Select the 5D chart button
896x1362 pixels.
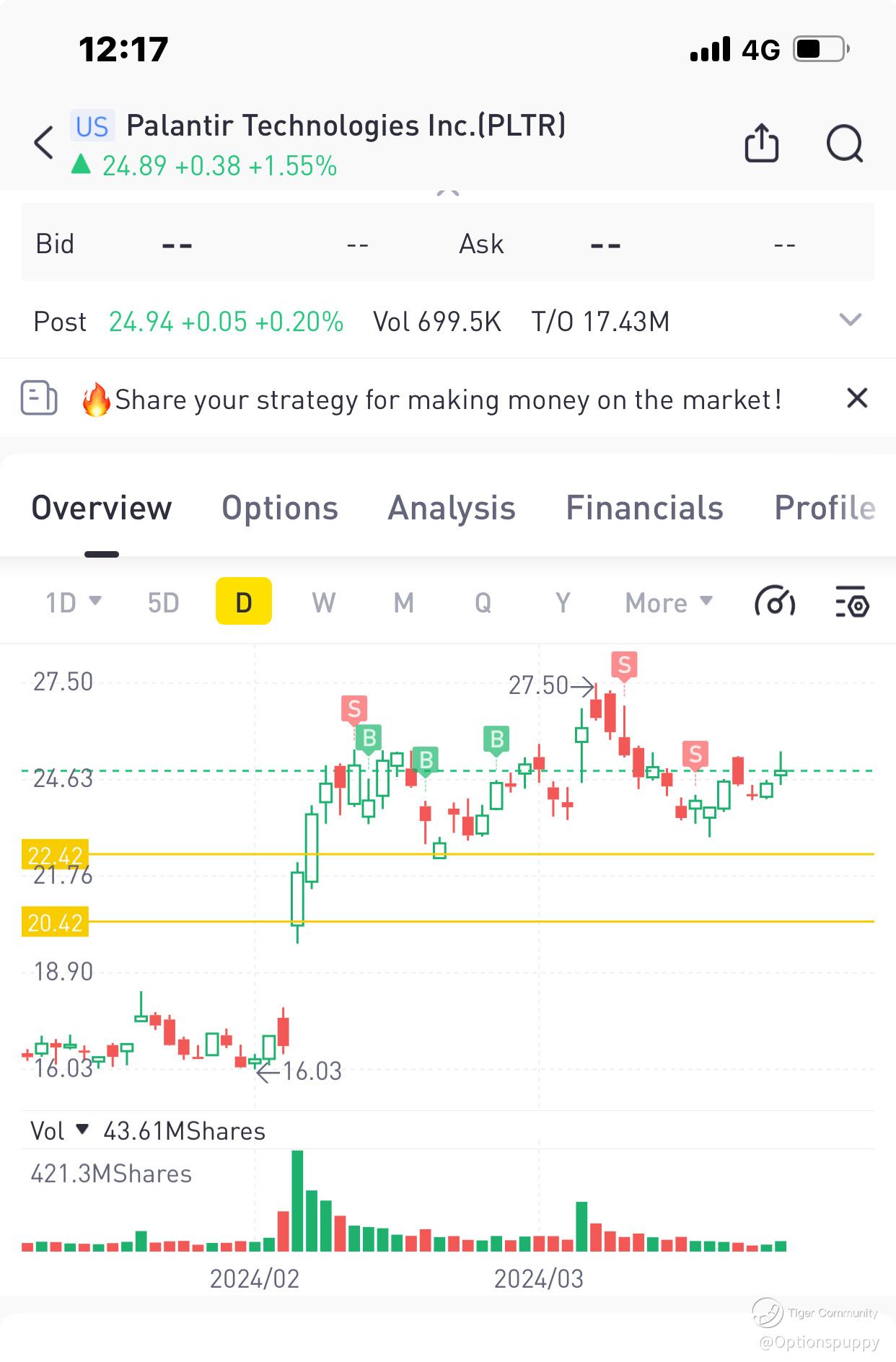coord(163,602)
